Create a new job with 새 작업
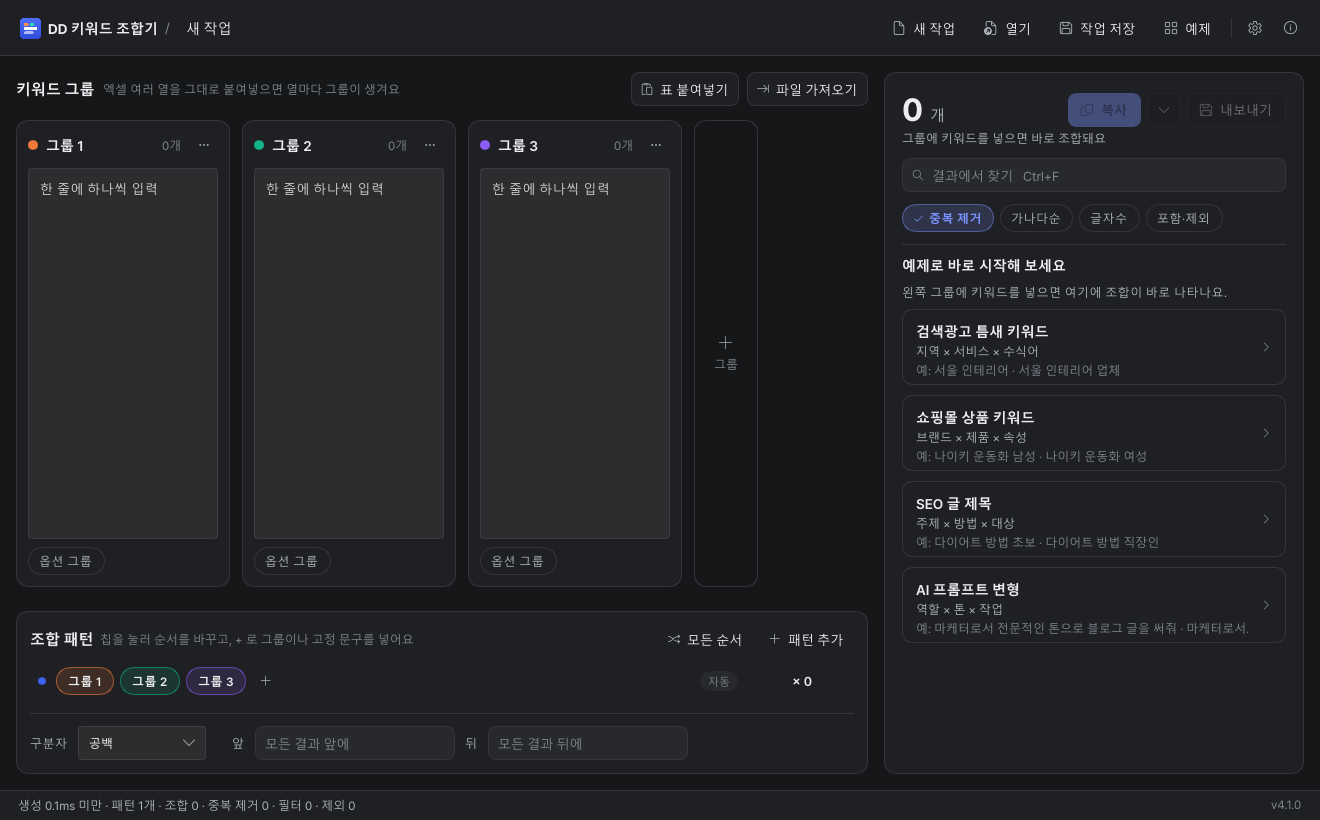This screenshot has width=1320, height=820. (923, 28)
